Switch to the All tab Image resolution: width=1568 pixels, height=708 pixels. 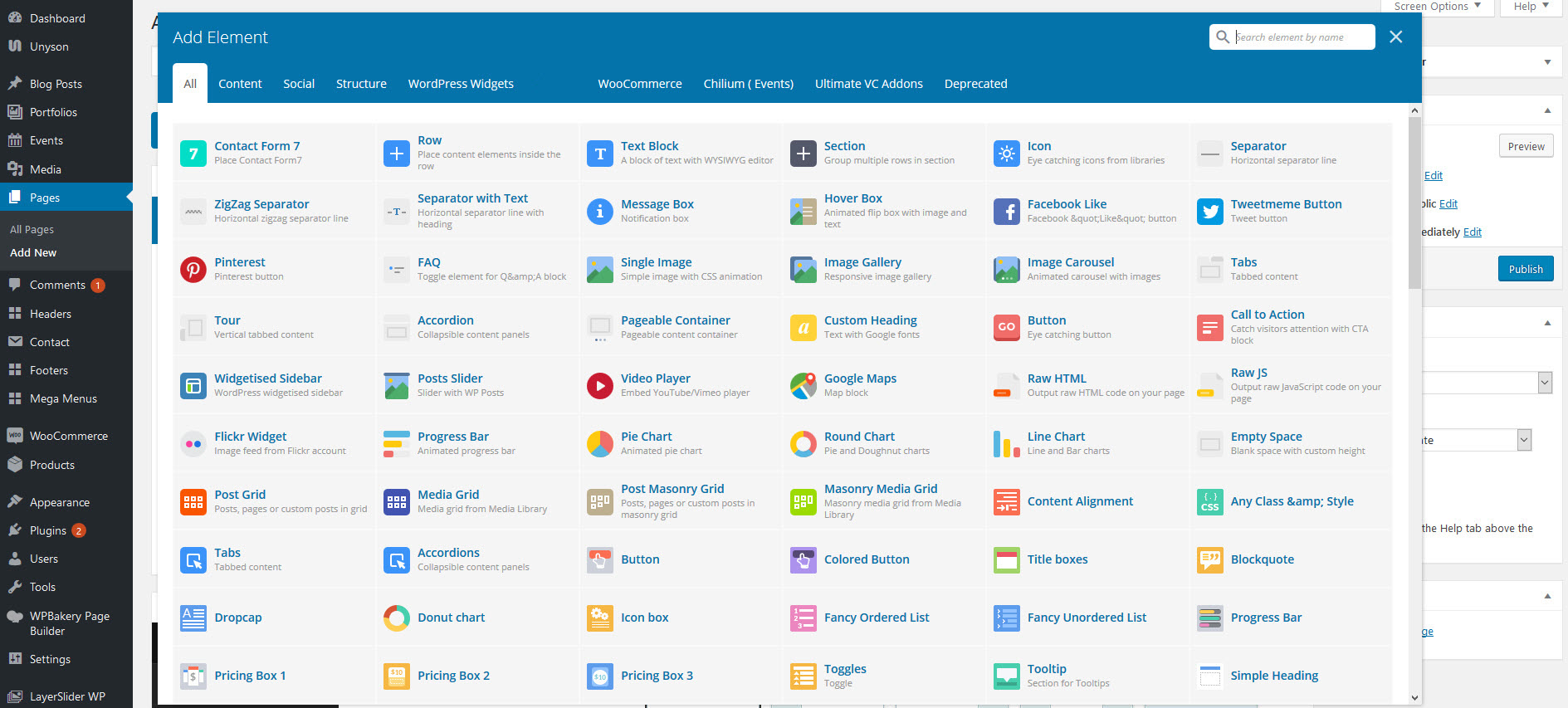pos(190,84)
